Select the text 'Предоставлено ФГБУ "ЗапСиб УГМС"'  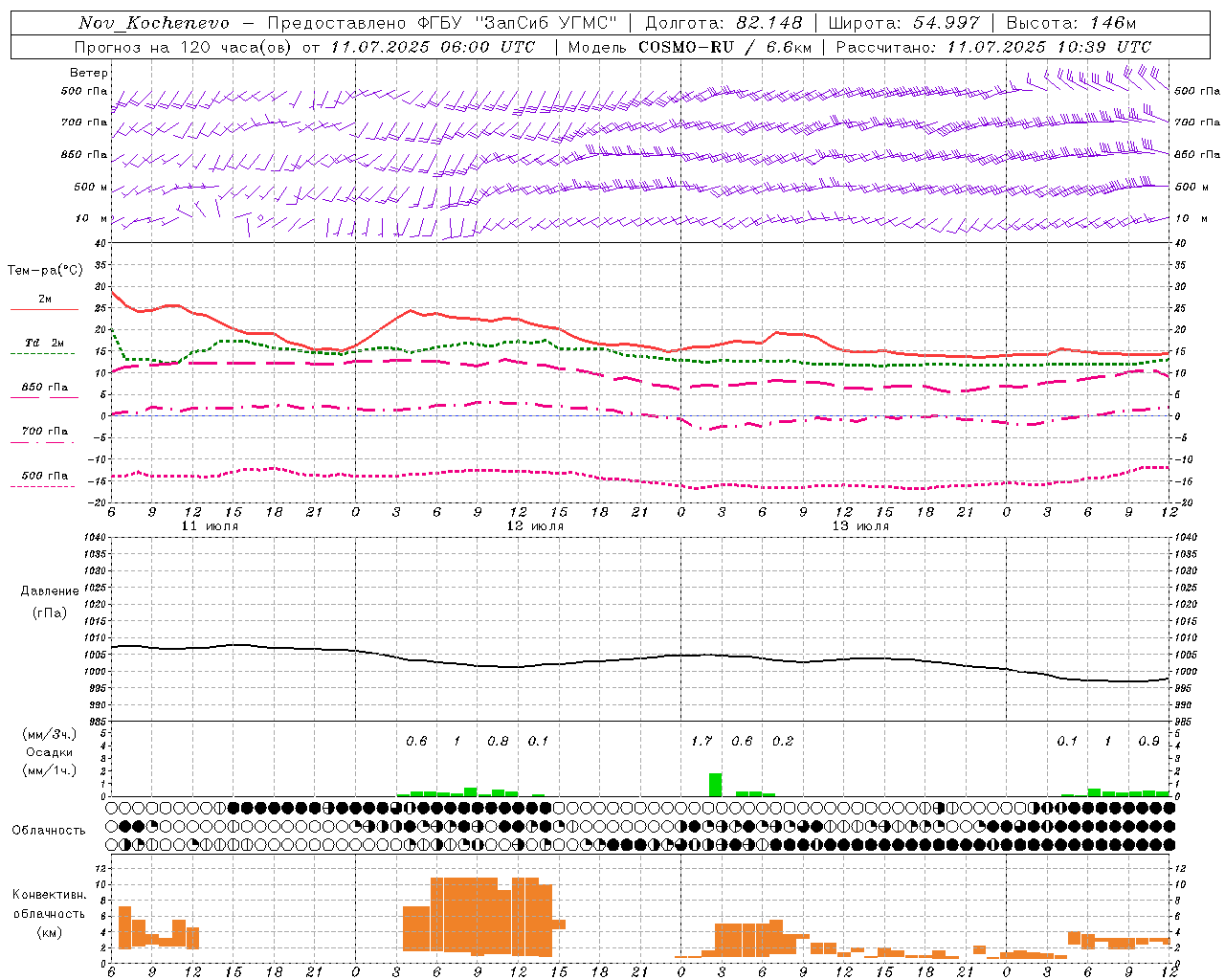click(442, 23)
